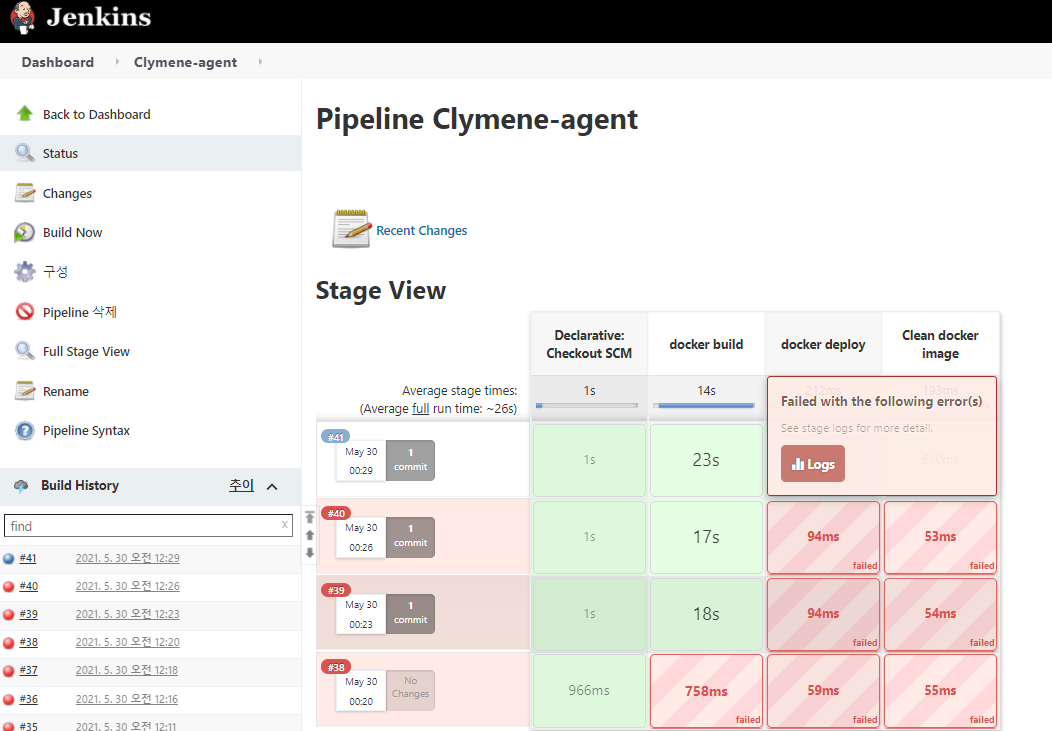The height and width of the screenshot is (731, 1052).
Task: Click the Rename notepad icon
Action: [x=25, y=391]
